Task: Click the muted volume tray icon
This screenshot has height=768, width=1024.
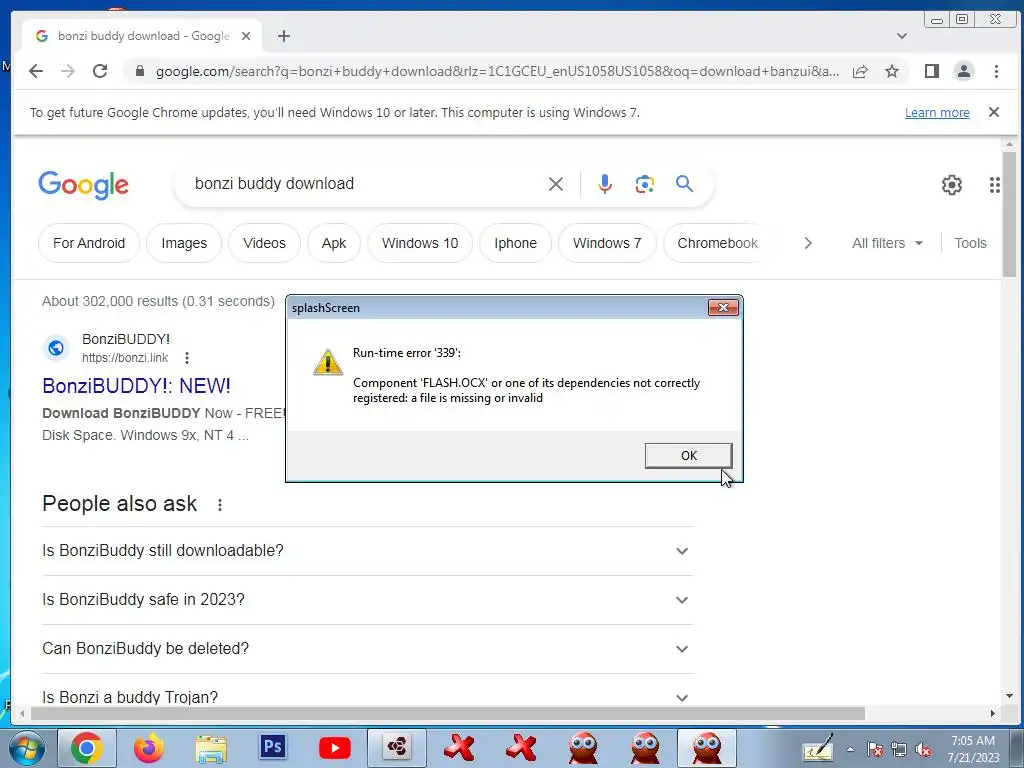Action: [x=923, y=750]
